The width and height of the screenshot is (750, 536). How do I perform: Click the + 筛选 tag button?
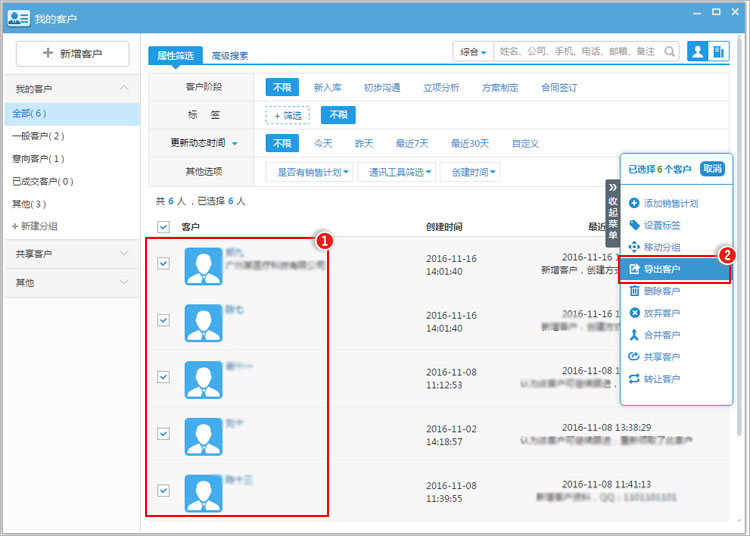coord(288,115)
